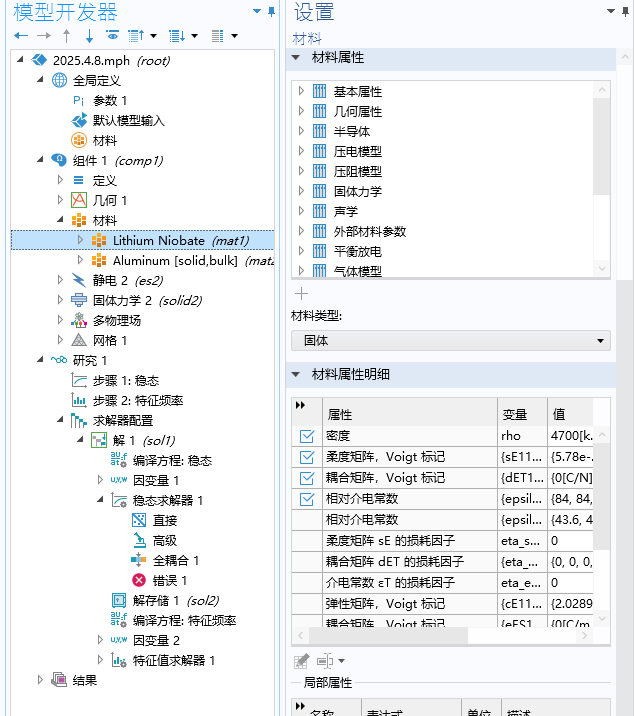The width and height of the screenshot is (634, 716).
Task: Click the material properties list scrollbar
Action: click(x=602, y=145)
